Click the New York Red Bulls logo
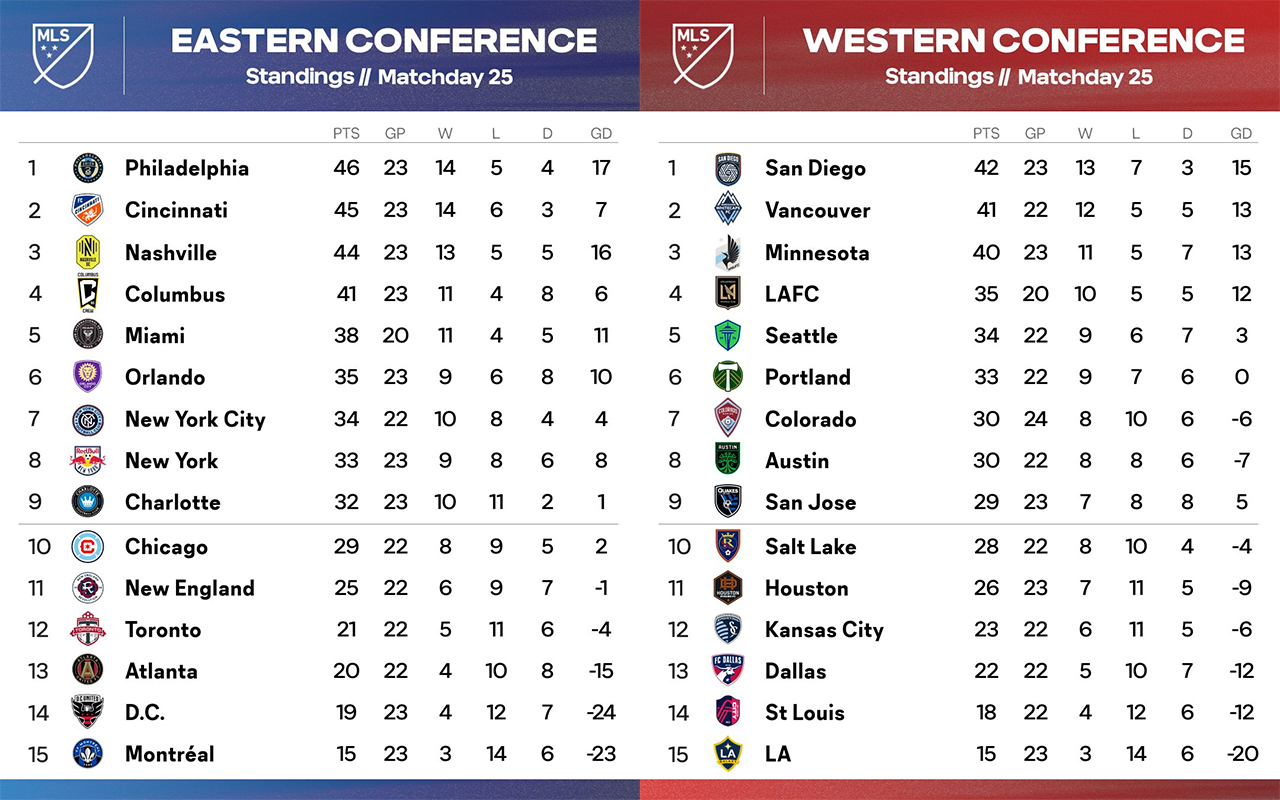The width and height of the screenshot is (1280, 800). 88,460
